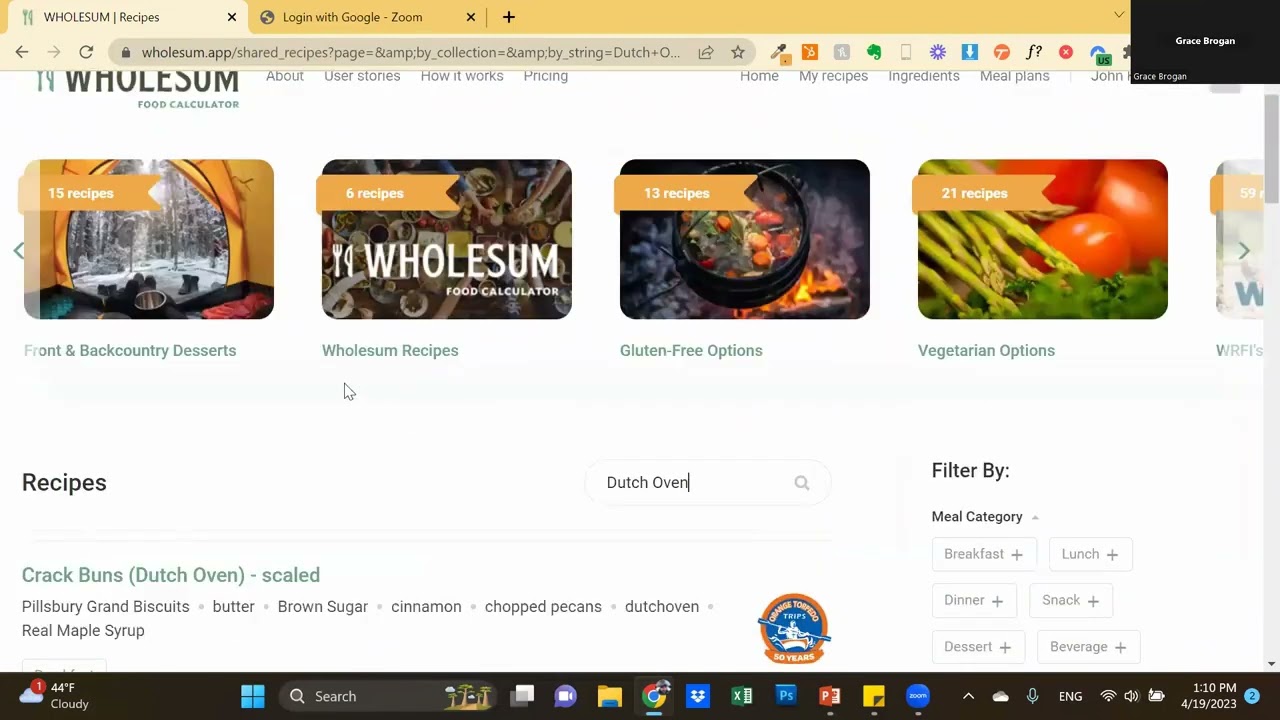Screen dimensions: 1280x720
Task: Toggle the Beverage meal category filter
Action: [x=1088, y=647]
